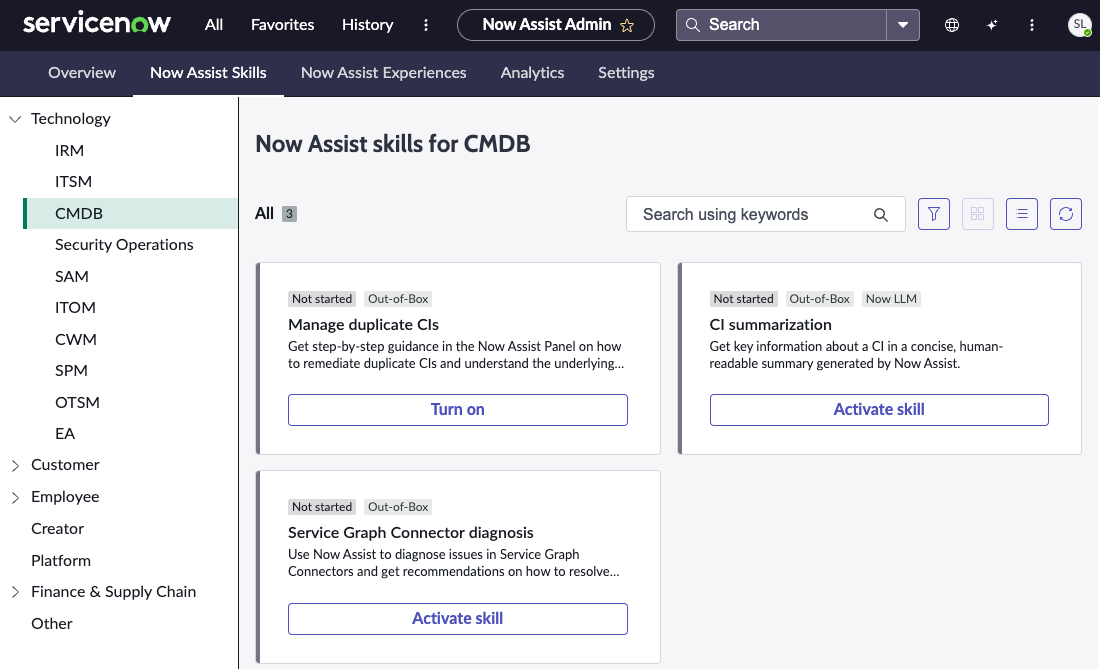Click the Manage duplicate CIs title
1100x669 pixels.
[x=363, y=325]
